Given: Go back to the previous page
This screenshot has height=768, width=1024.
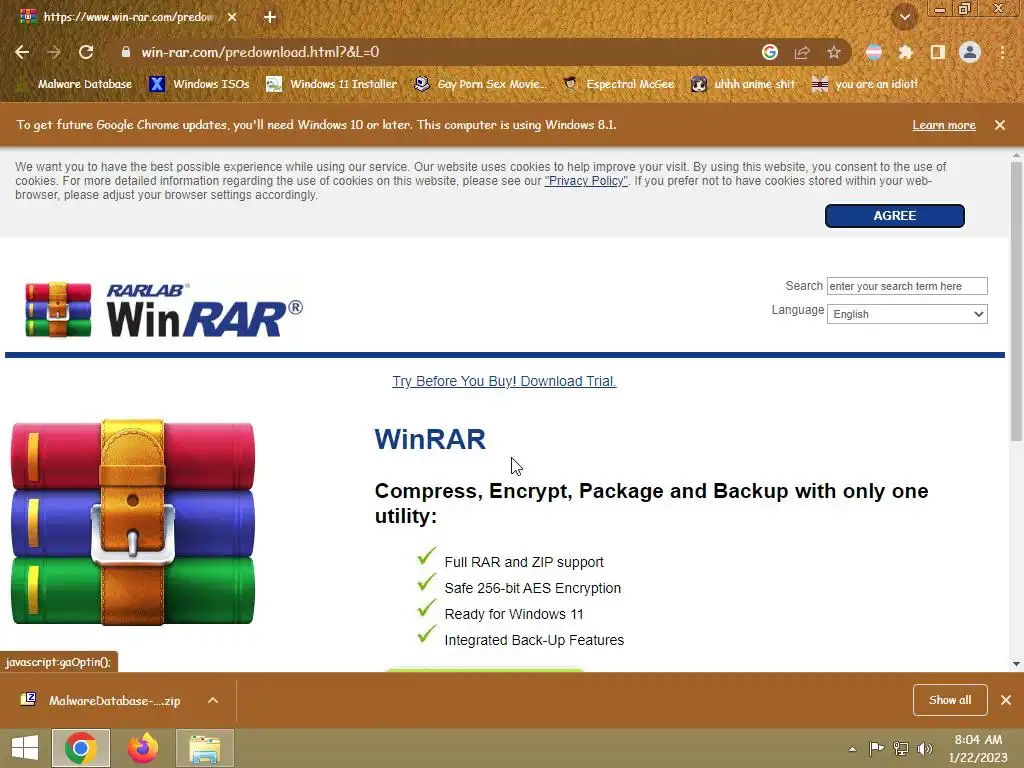Looking at the screenshot, I should point(22,52).
